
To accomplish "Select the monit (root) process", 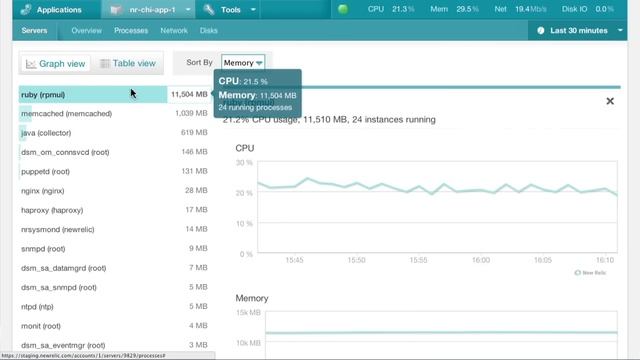I will 114,326.
